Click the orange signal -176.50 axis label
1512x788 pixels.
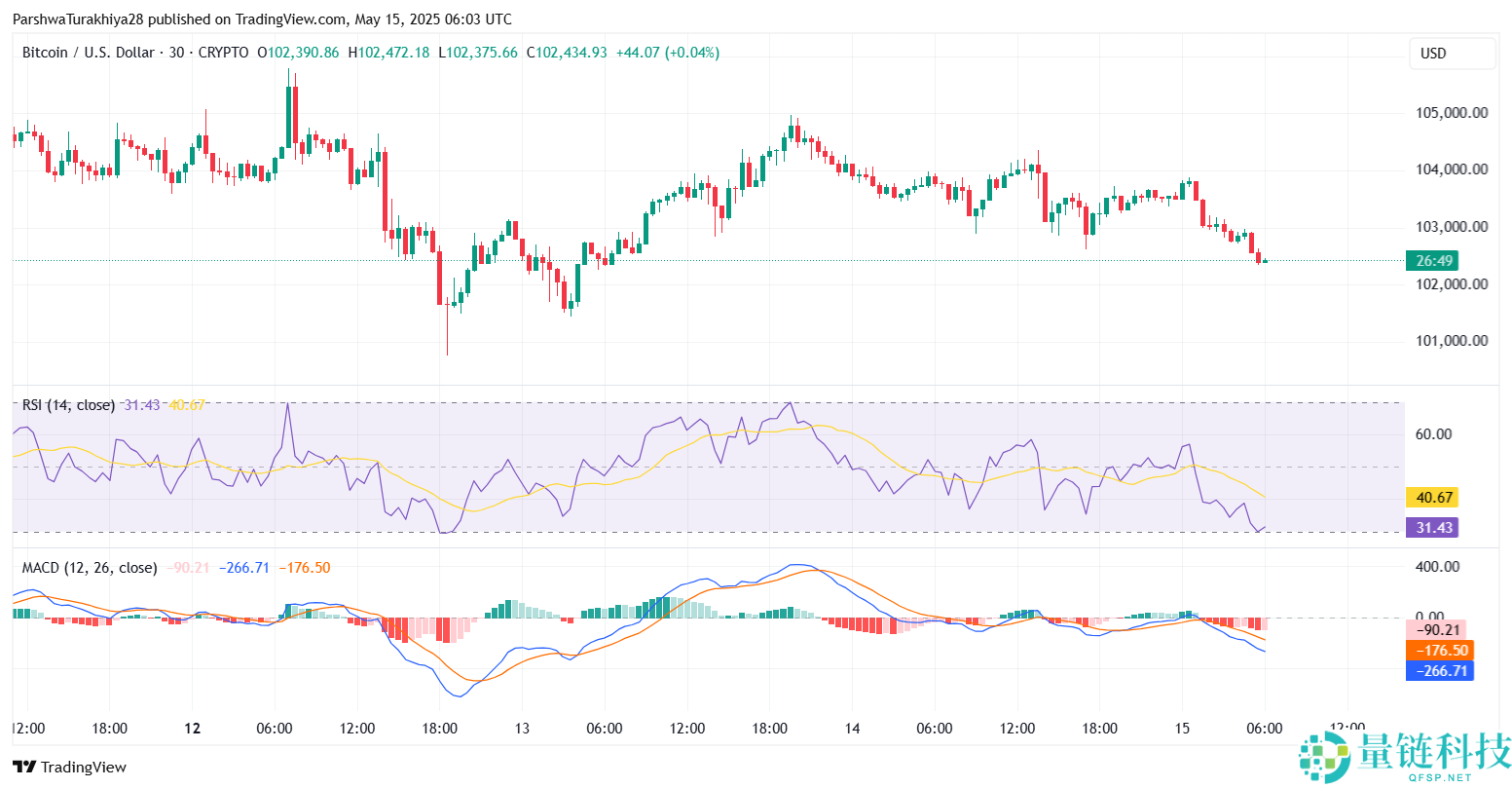(x=1439, y=650)
